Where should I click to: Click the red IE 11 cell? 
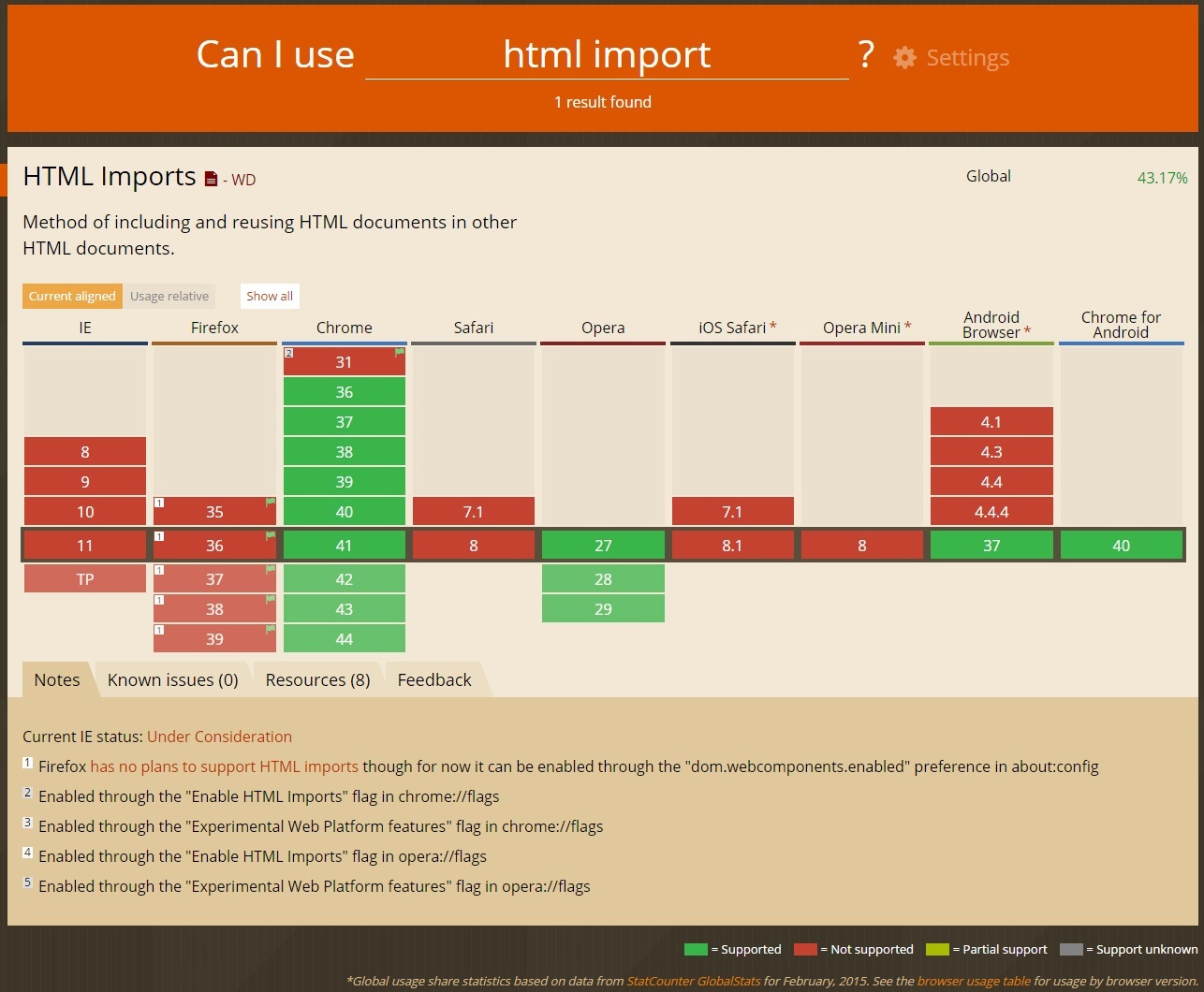point(85,546)
